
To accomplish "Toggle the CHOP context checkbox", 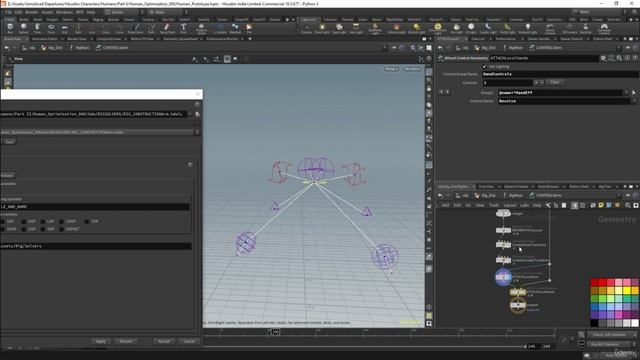I will [61, 222].
